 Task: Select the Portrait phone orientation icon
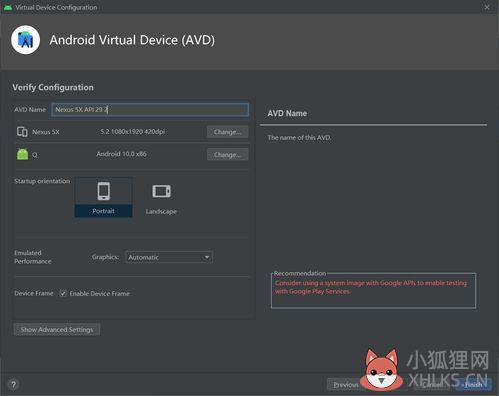(x=104, y=191)
